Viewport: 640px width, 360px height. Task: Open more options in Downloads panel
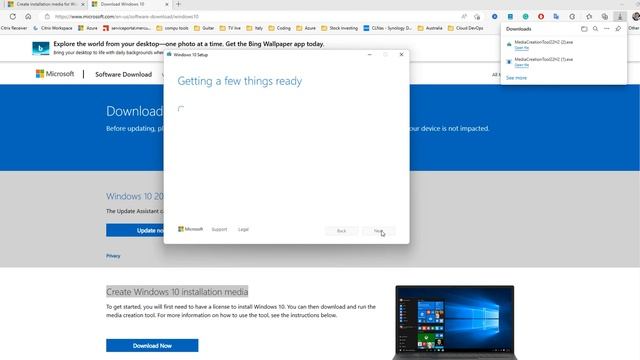(x=607, y=29)
